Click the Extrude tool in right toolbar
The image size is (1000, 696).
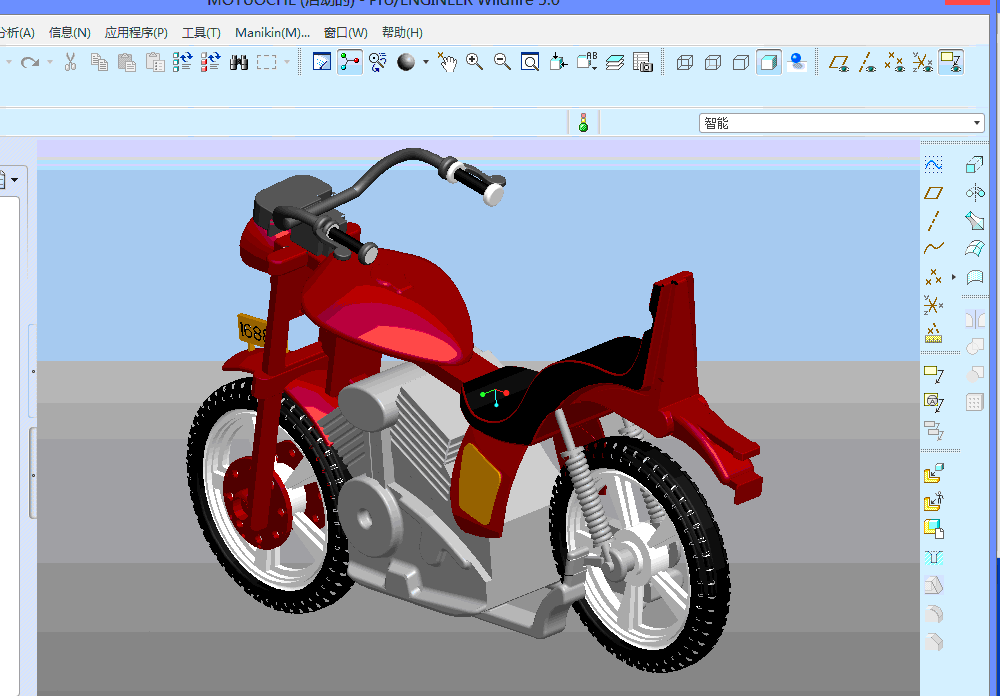975,165
